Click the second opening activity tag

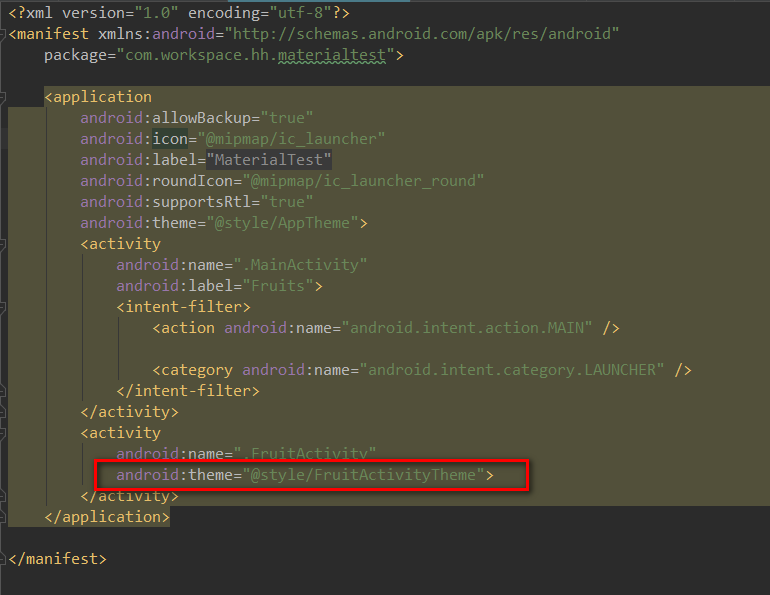(121, 433)
